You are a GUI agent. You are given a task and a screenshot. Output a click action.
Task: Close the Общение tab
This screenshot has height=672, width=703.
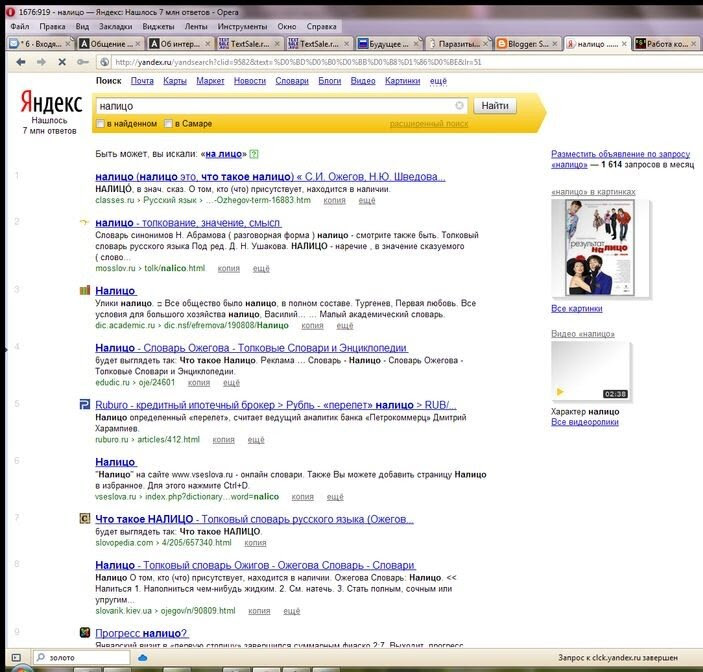click(x=138, y=43)
